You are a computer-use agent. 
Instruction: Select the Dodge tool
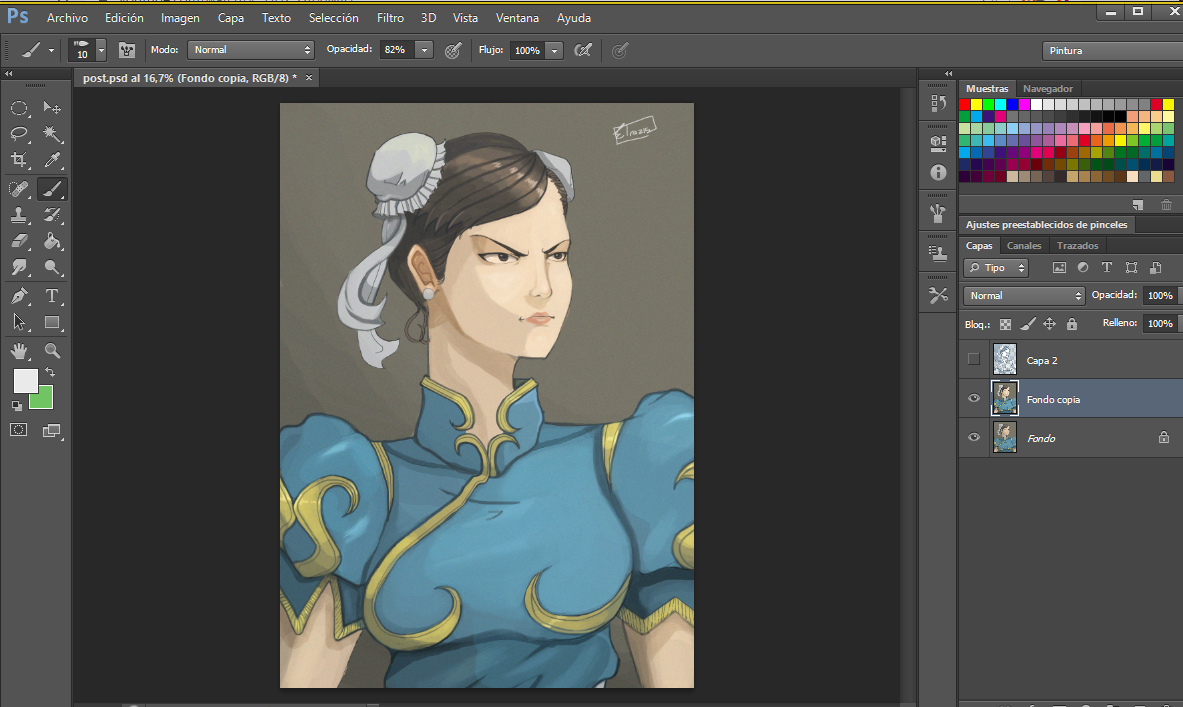point(52,267)
